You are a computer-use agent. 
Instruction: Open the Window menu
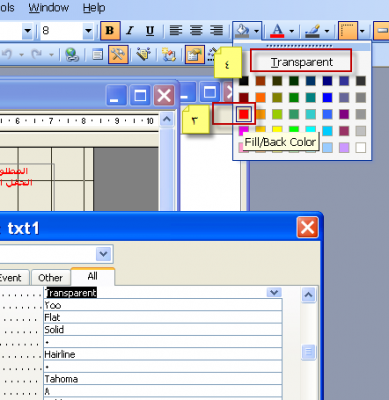[x=49, y=7]
